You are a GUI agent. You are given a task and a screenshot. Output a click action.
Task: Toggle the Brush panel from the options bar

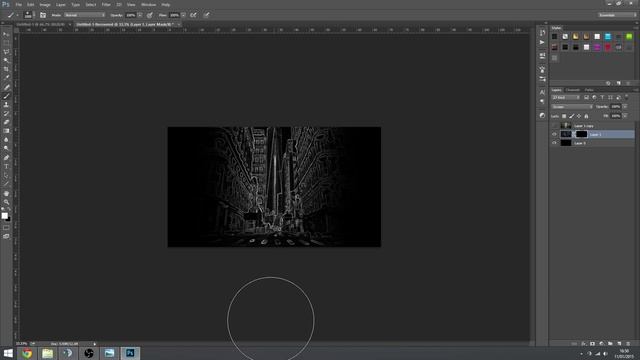pyautogui.click(x=43, y=15)
